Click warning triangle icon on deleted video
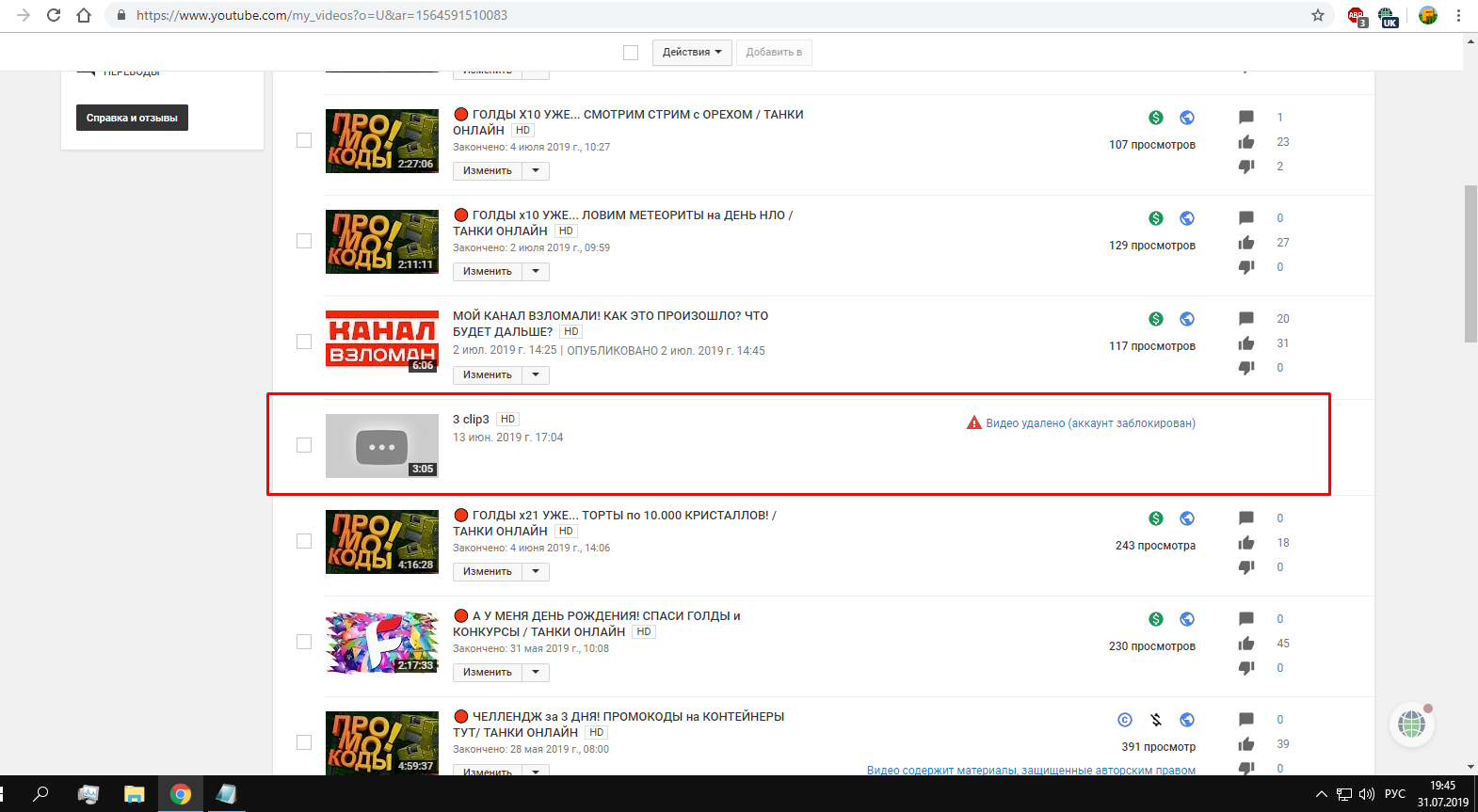 point(974,423)
